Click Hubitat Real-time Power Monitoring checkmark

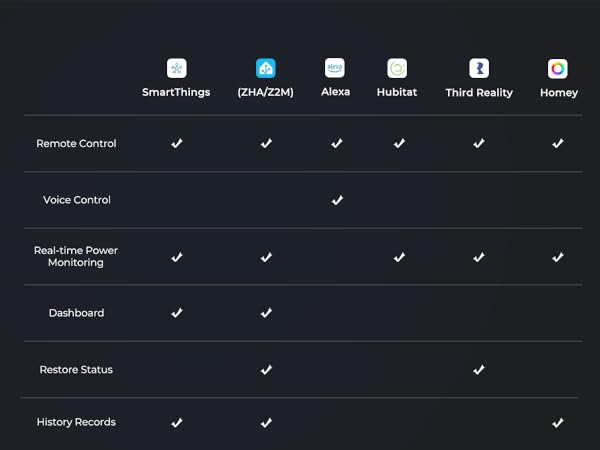tap(399, 257)
